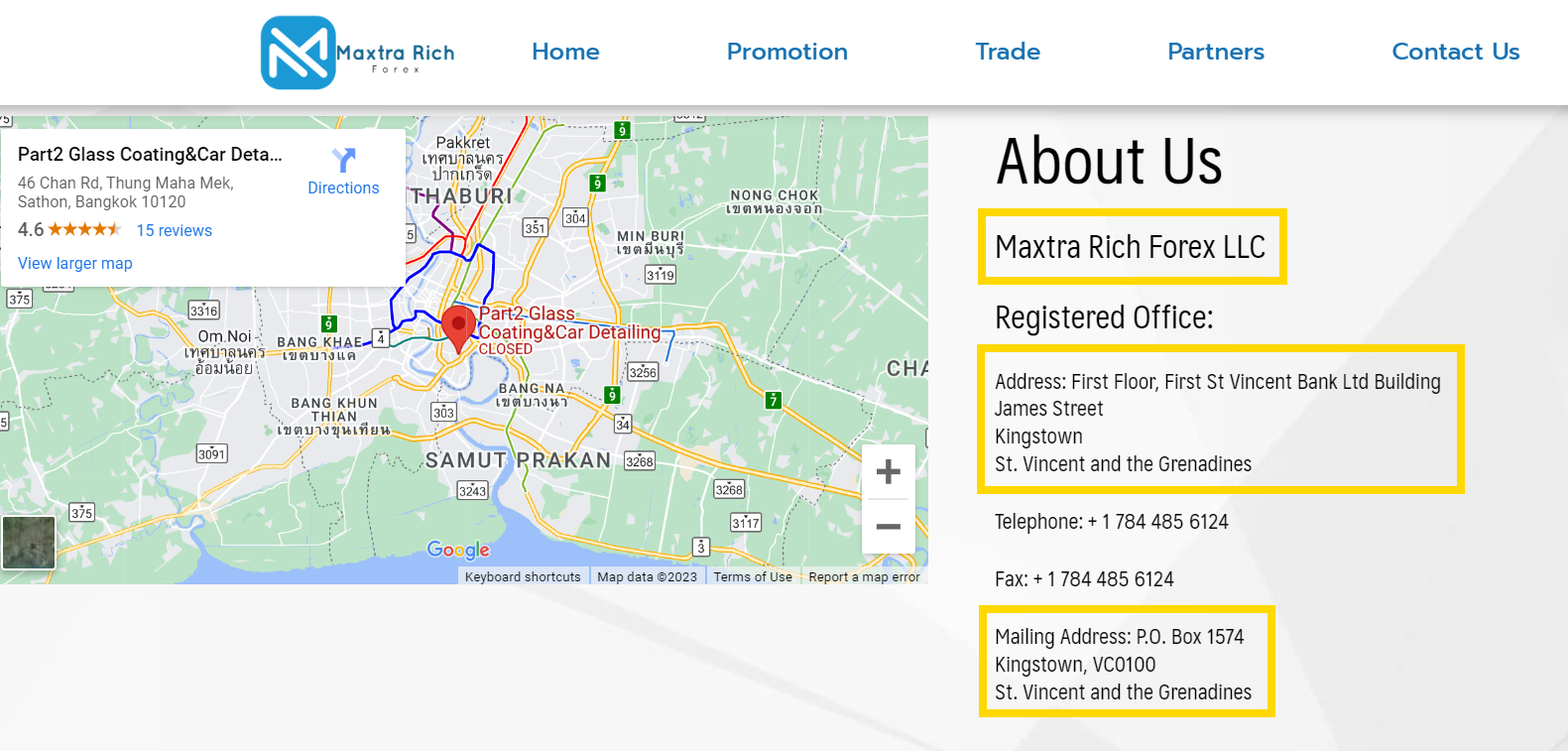Image resolution: width=1568 pixels, height=751 pixels.
Task: Open the Partners page
Action: pos(1216,52)
